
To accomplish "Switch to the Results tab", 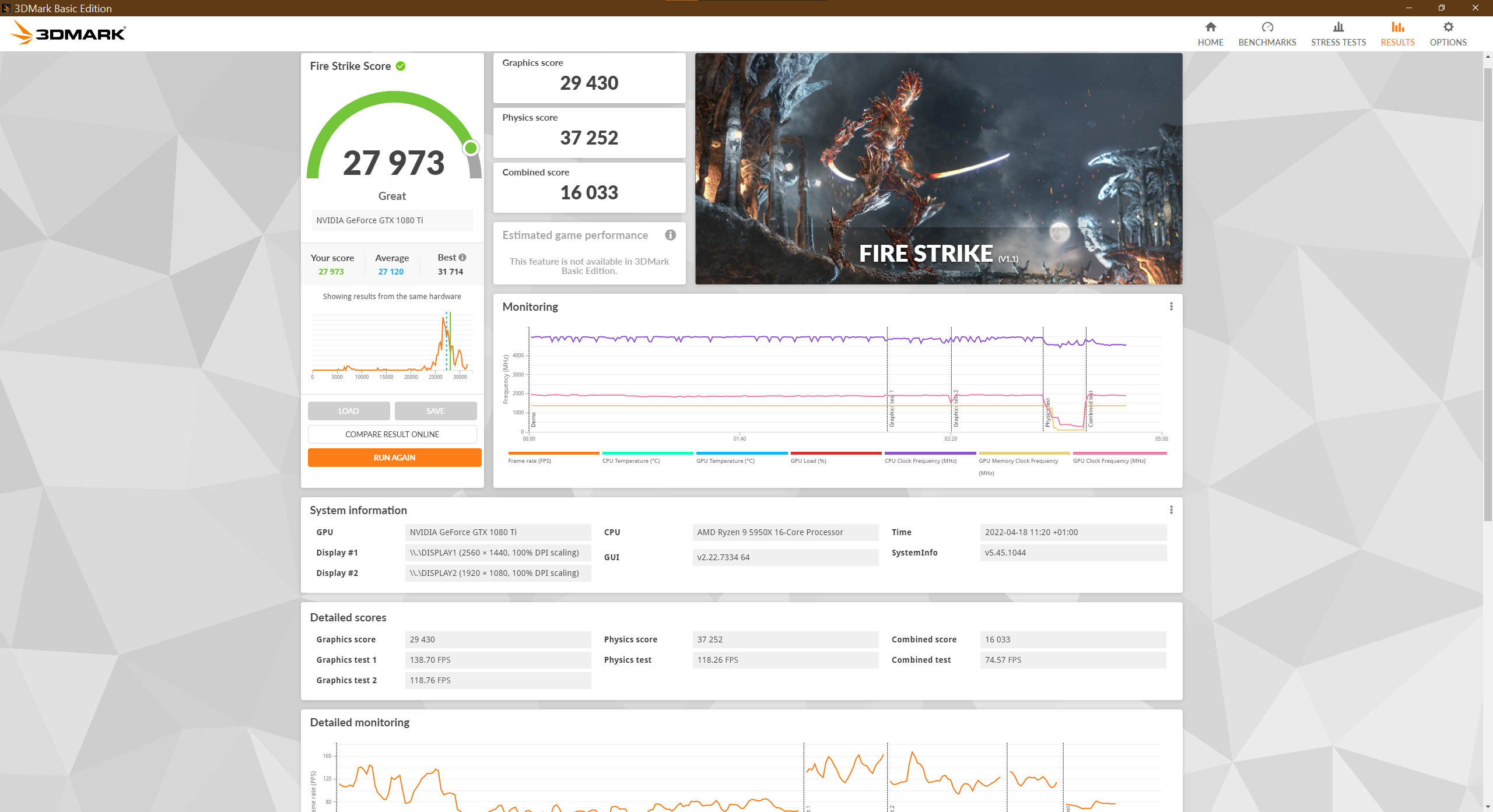I will tap(1397, 34).
